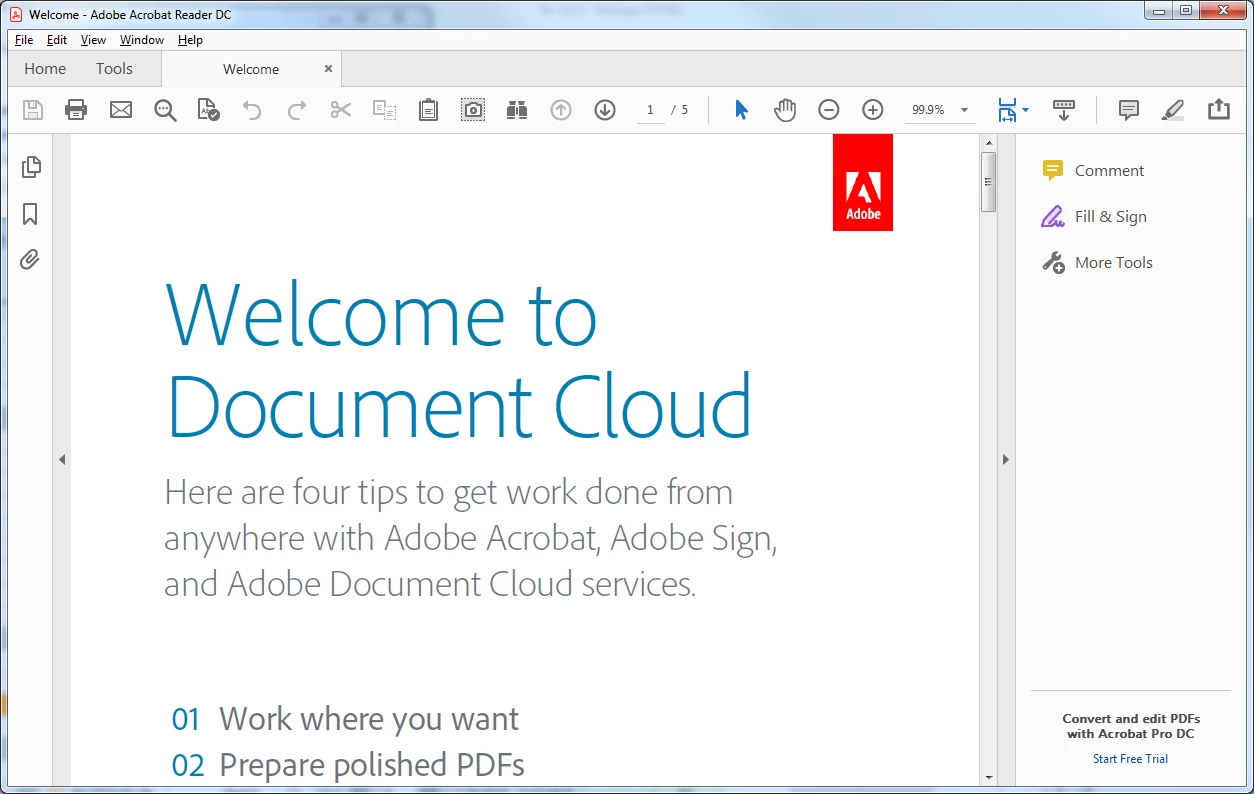Image resolution: width=1254 pixels, height=794 pixels.
Task: Select the Welcome document tab
Action: (251, 69)
